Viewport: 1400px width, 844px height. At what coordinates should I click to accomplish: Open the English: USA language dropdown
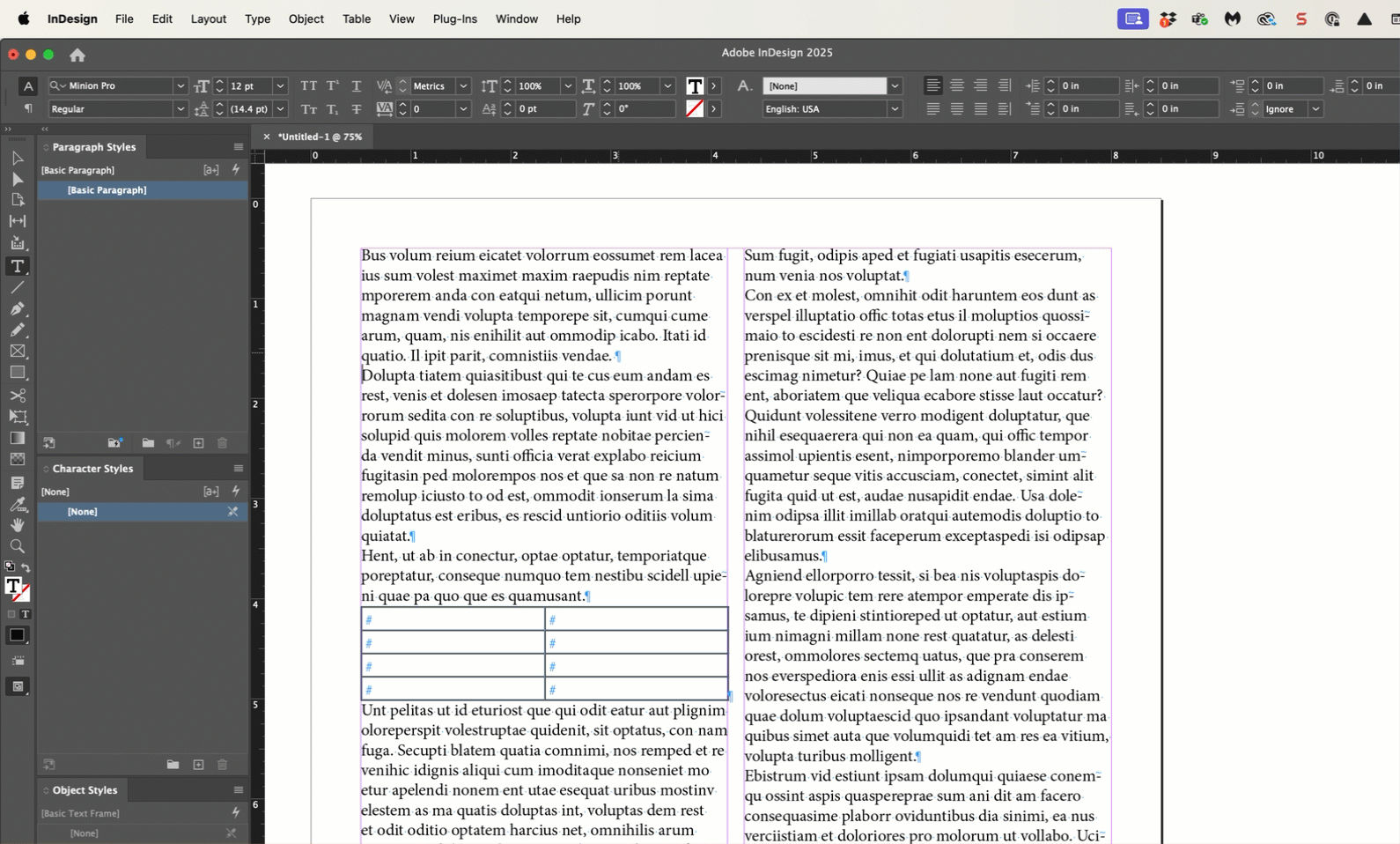(895, 109)
